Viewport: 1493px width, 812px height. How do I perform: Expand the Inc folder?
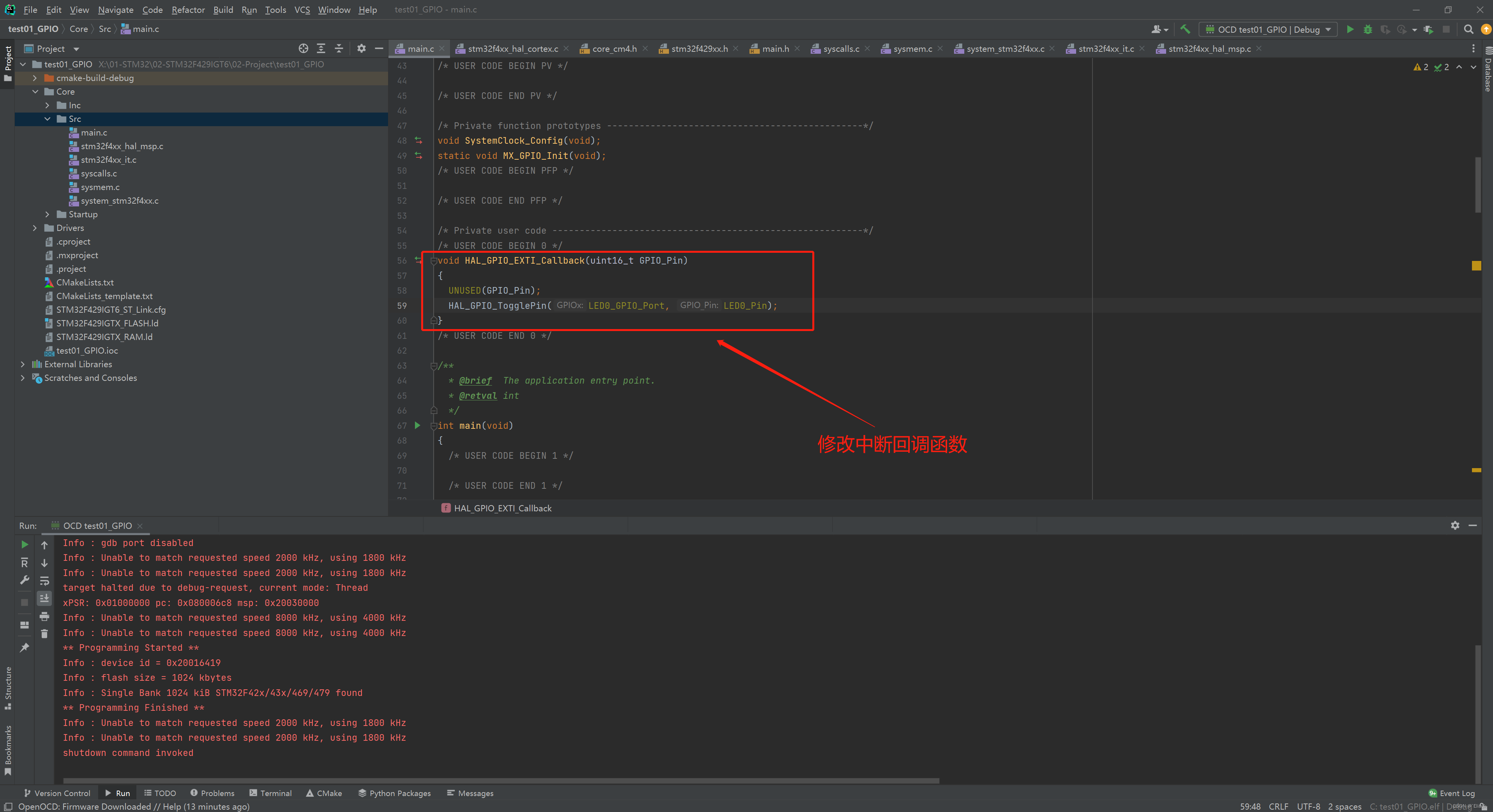click(47, 106)
